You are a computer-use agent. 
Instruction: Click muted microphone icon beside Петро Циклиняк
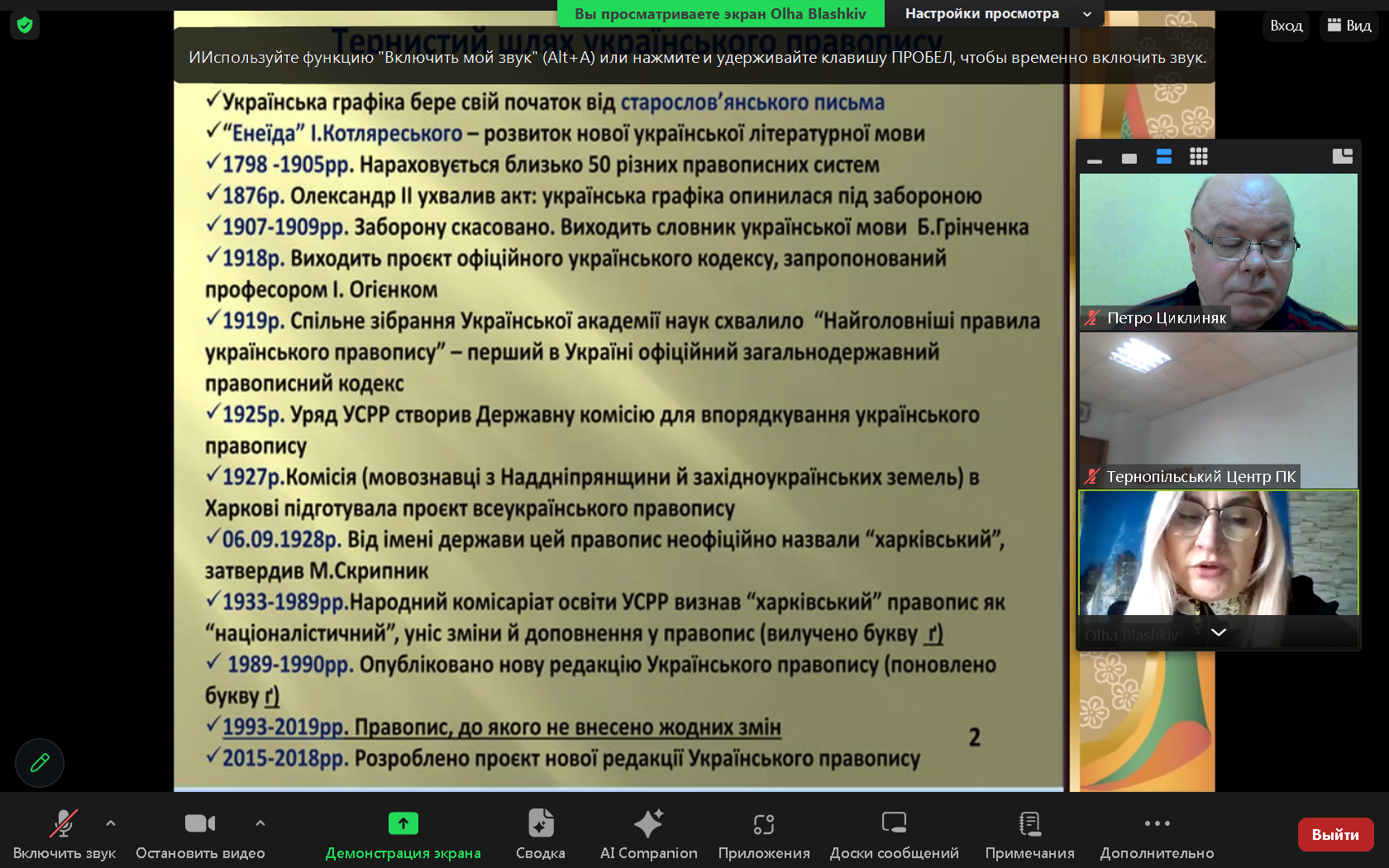click(1092, 317)
